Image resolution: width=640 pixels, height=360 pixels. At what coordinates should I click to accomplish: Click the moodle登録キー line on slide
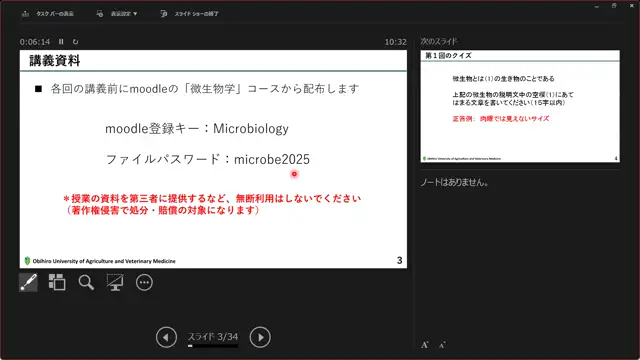point(197,129)
